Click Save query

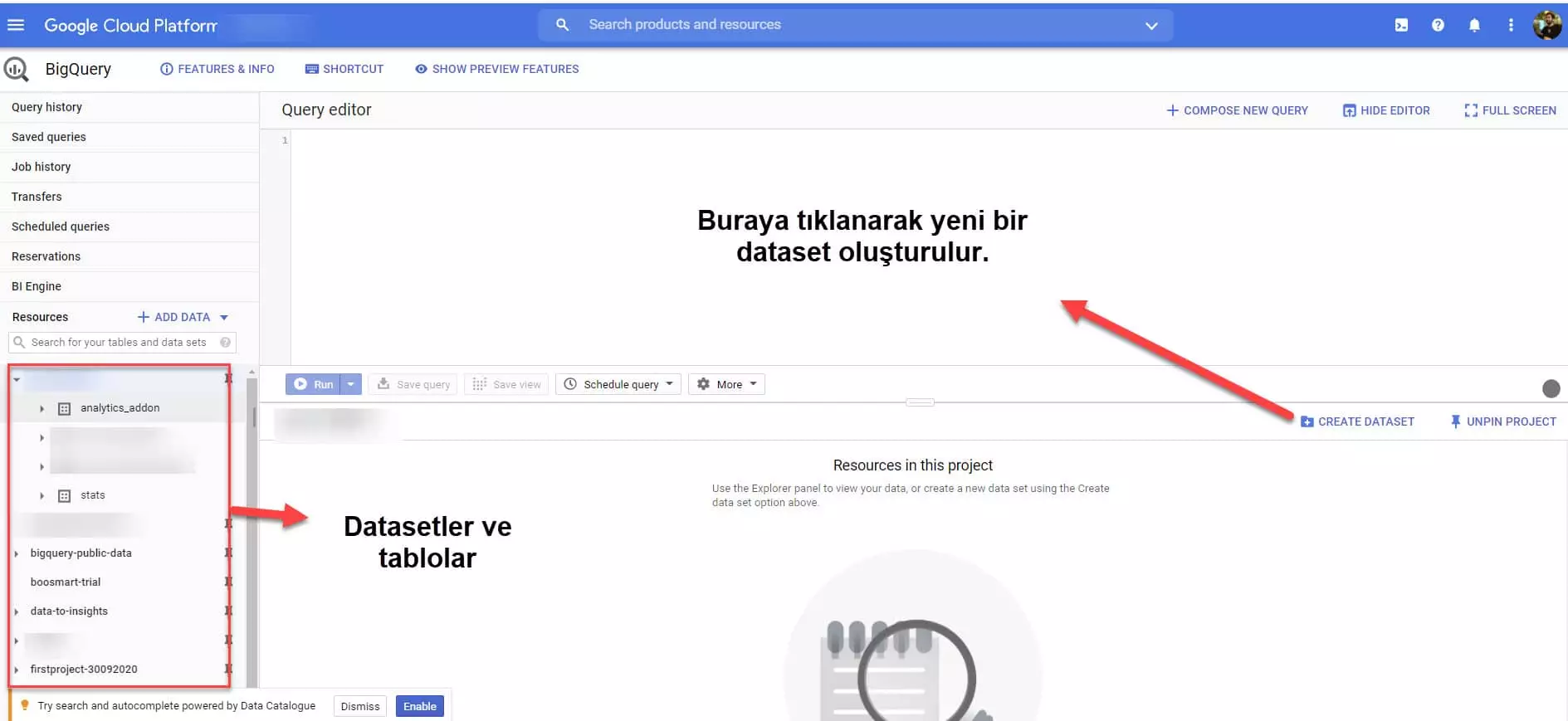point(413,384)
